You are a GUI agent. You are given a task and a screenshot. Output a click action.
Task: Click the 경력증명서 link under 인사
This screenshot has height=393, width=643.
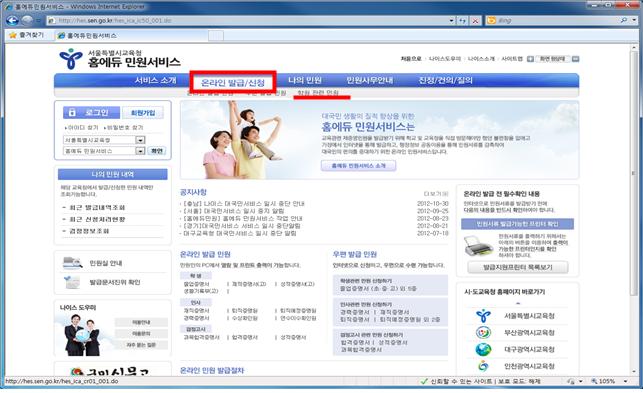coord(196,318)
